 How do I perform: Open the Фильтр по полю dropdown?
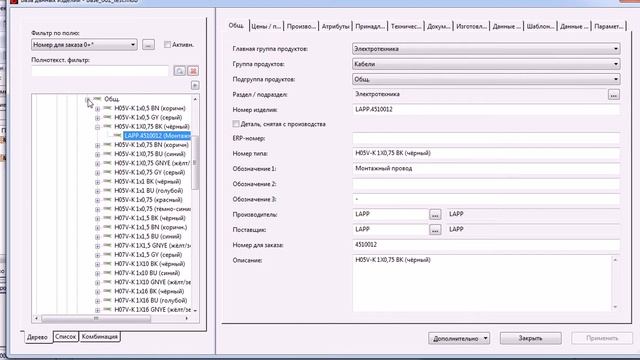coord(84,44)
